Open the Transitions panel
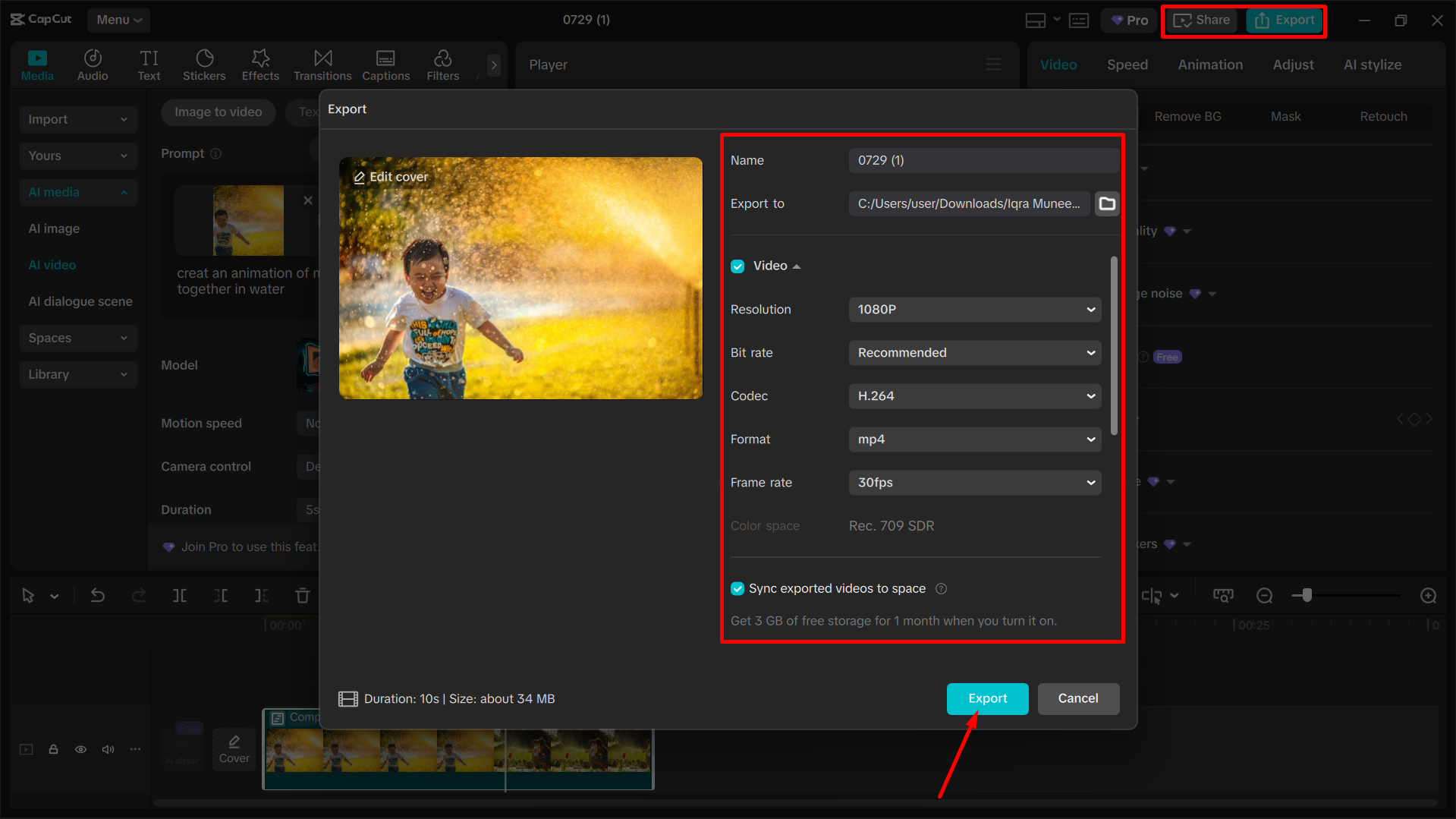 tap(322, 65)
